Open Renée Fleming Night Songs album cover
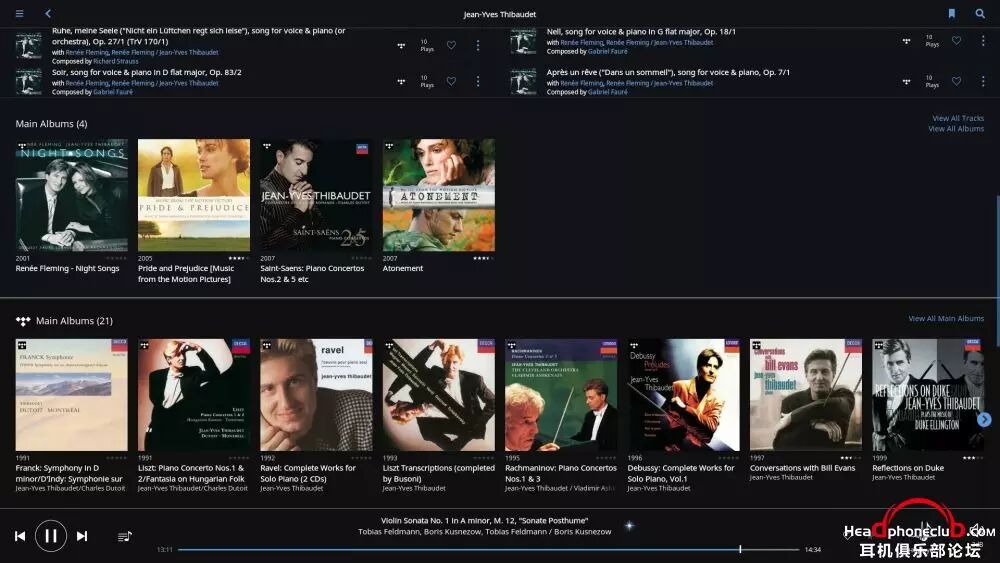Viewport: 1000px width, 563px height. click(x=71, y=195)
